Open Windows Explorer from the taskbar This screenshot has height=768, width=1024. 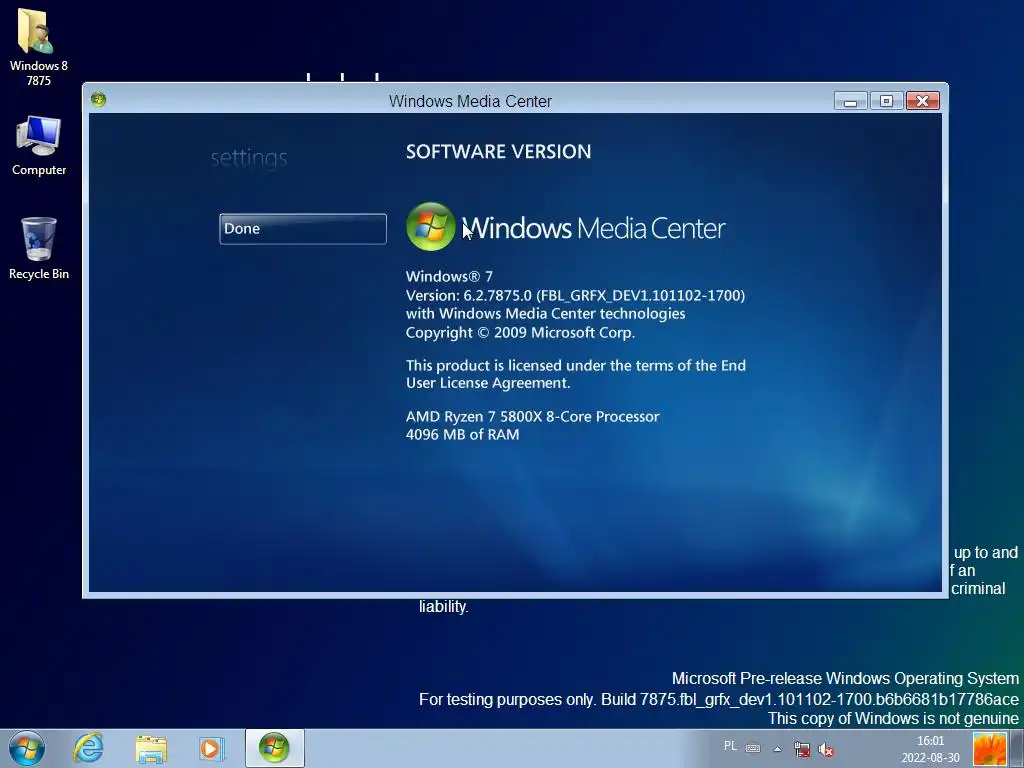pos(151,748)
